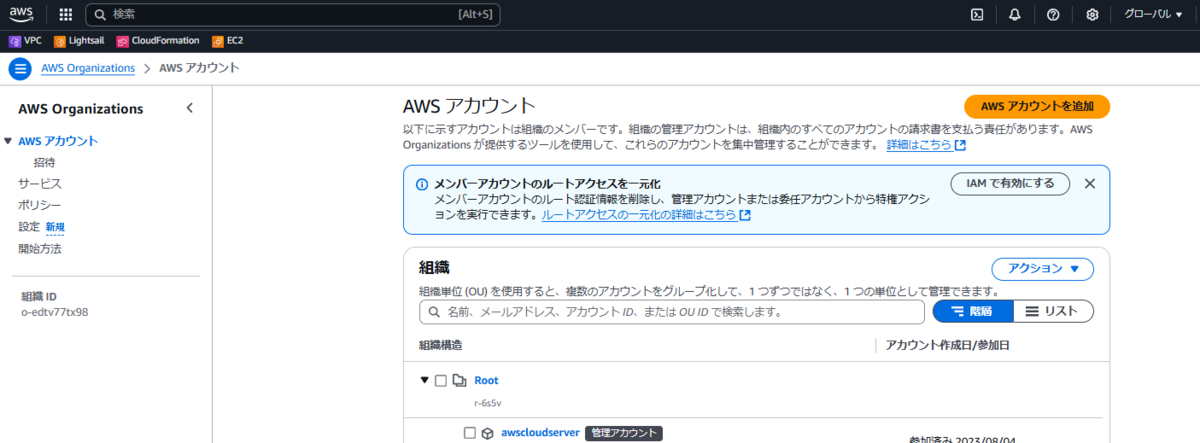Collapse the AWS Organizations side panel
Screen dimensions: 1200x443
(190, 108)
